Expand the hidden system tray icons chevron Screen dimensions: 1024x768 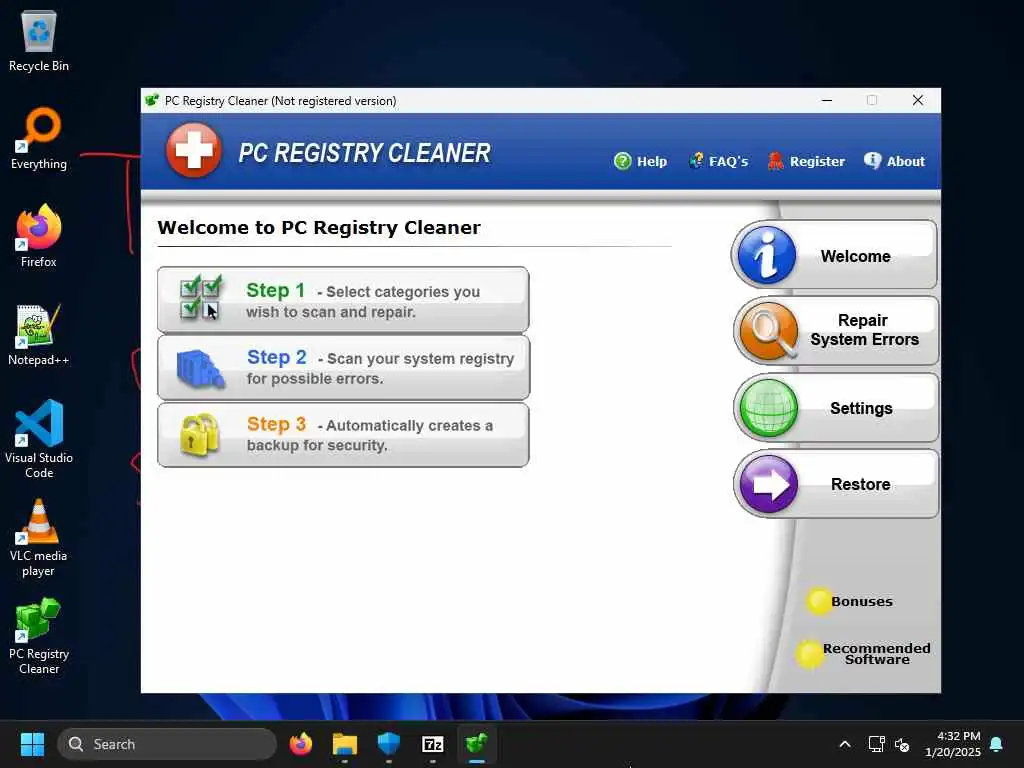[x=844, y=744]
